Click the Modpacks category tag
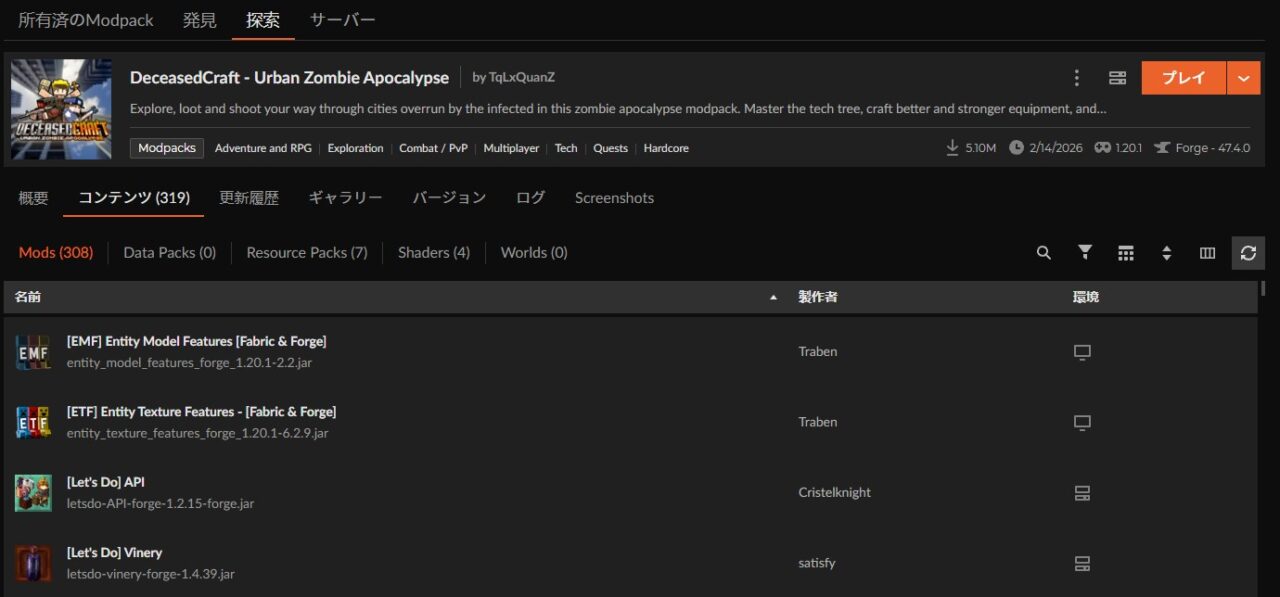 pyautogui.click(x=166, y=148)
